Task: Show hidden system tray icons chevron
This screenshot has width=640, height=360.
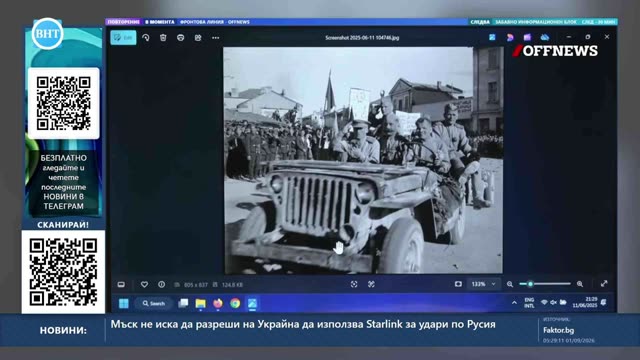Action: tap(514, 302)
